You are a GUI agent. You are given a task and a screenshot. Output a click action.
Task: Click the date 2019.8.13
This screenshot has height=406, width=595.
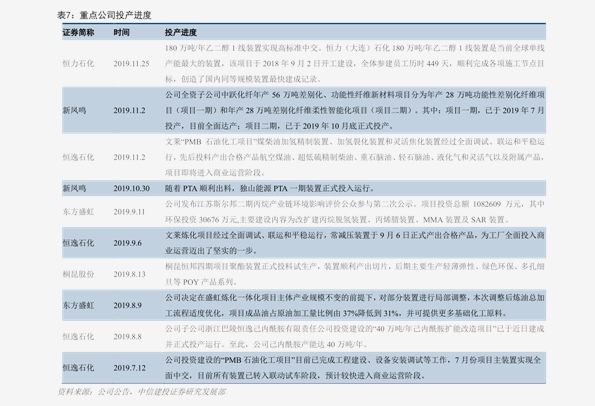[x=129, y=274]
